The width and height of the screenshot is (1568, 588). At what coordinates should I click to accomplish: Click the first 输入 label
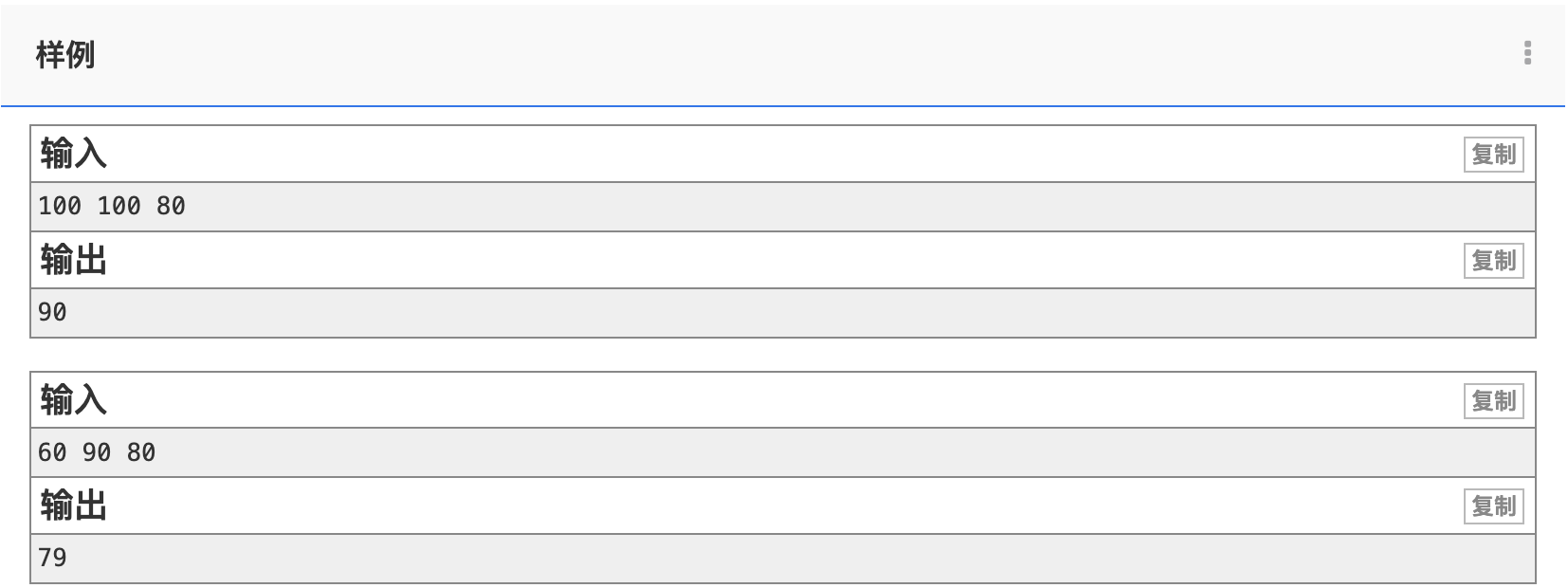[73, 154]
